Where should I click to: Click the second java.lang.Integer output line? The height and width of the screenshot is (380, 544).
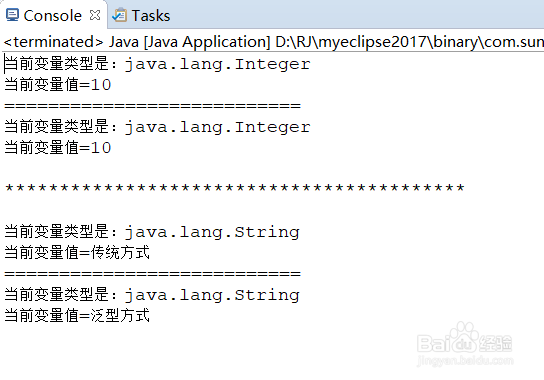(x=157, y=127)
